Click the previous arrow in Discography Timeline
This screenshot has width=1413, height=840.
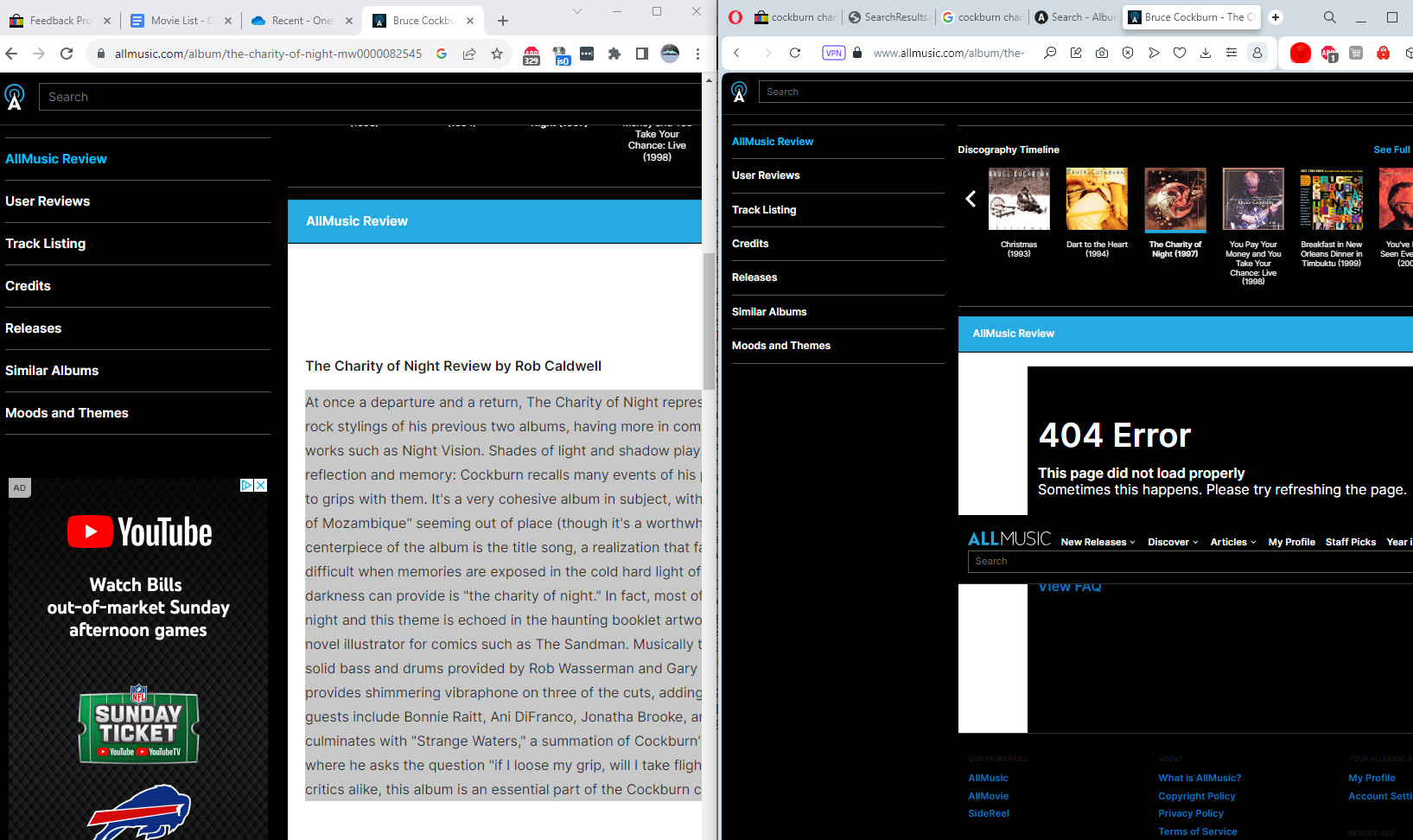click(971, 200)
